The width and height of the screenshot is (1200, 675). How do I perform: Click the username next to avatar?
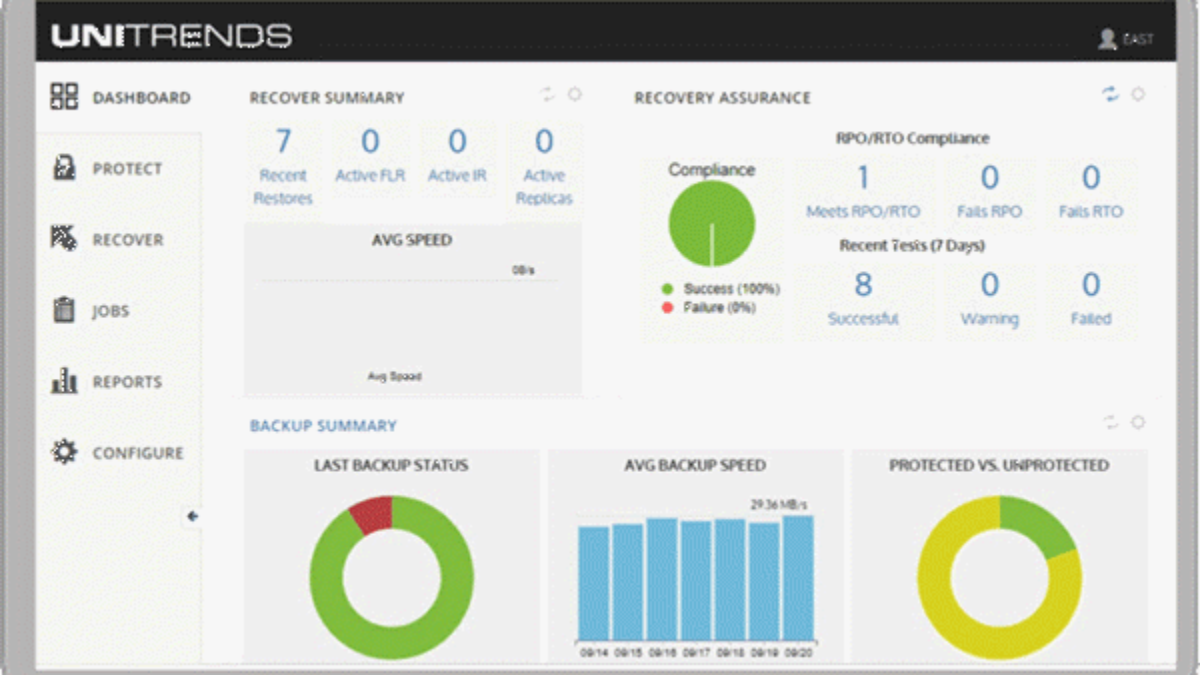(1138, 40)
